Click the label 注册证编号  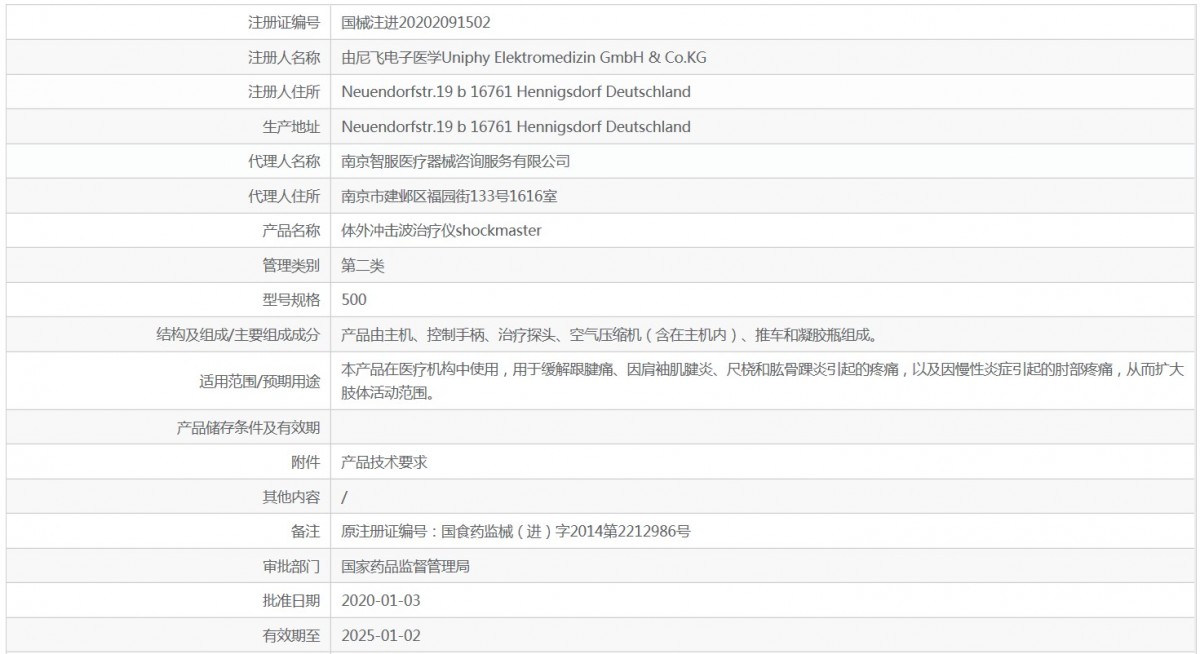tap(284, 22)
